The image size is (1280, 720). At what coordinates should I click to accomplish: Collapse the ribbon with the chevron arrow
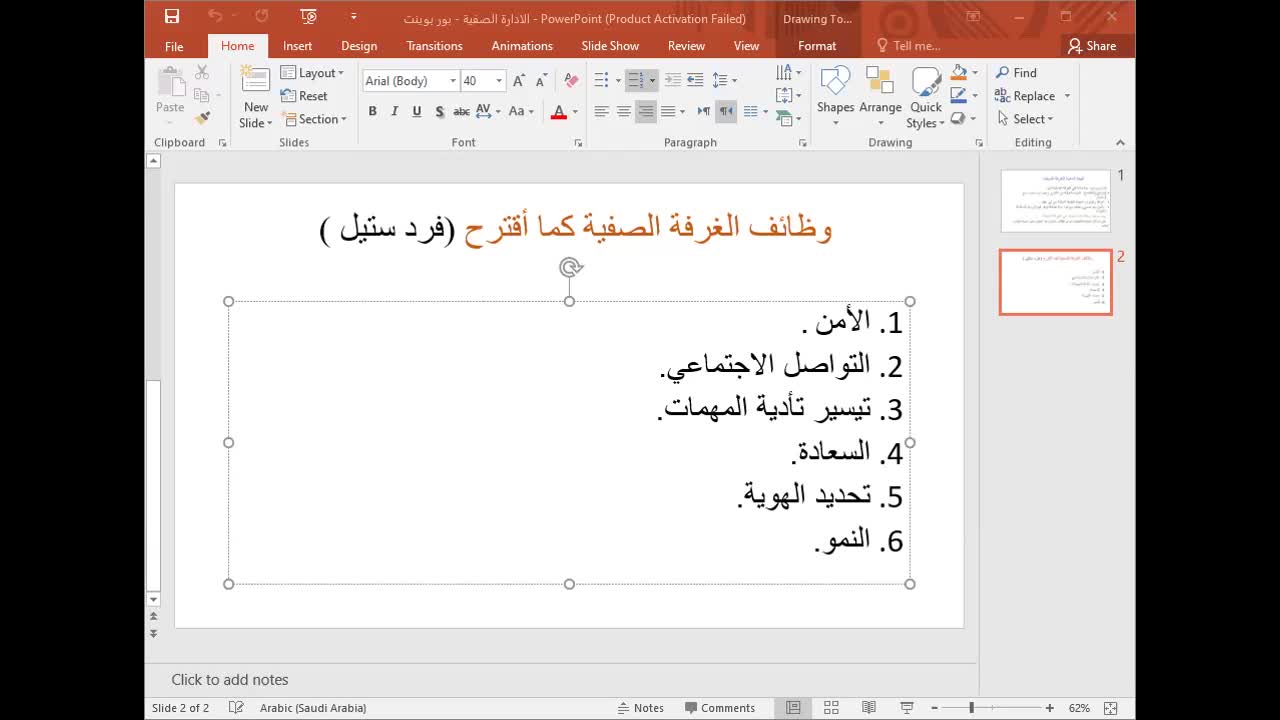1120,143
